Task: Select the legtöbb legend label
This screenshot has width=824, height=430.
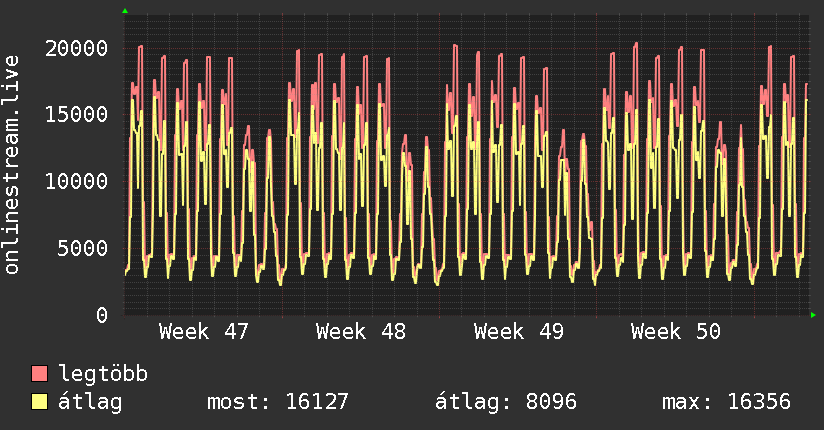Action: click(x=104, y=375)
